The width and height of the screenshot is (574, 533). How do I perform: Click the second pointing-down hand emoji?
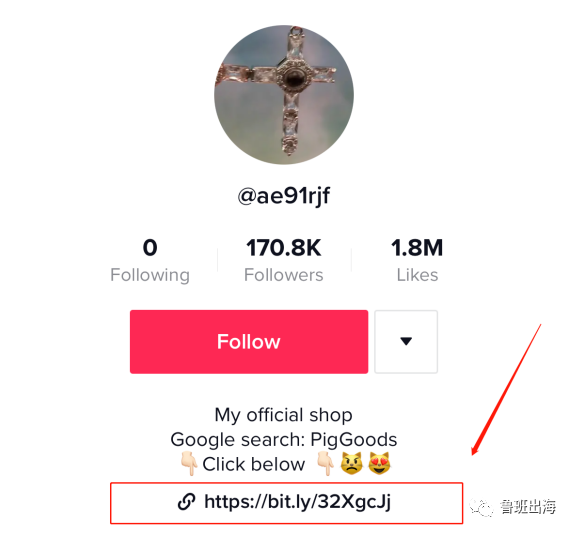coord(325,463)
